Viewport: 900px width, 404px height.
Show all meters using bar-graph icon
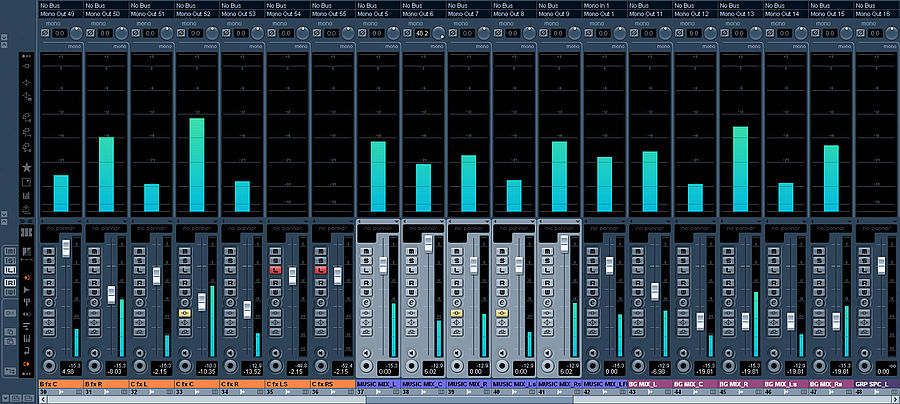(26, 196)
